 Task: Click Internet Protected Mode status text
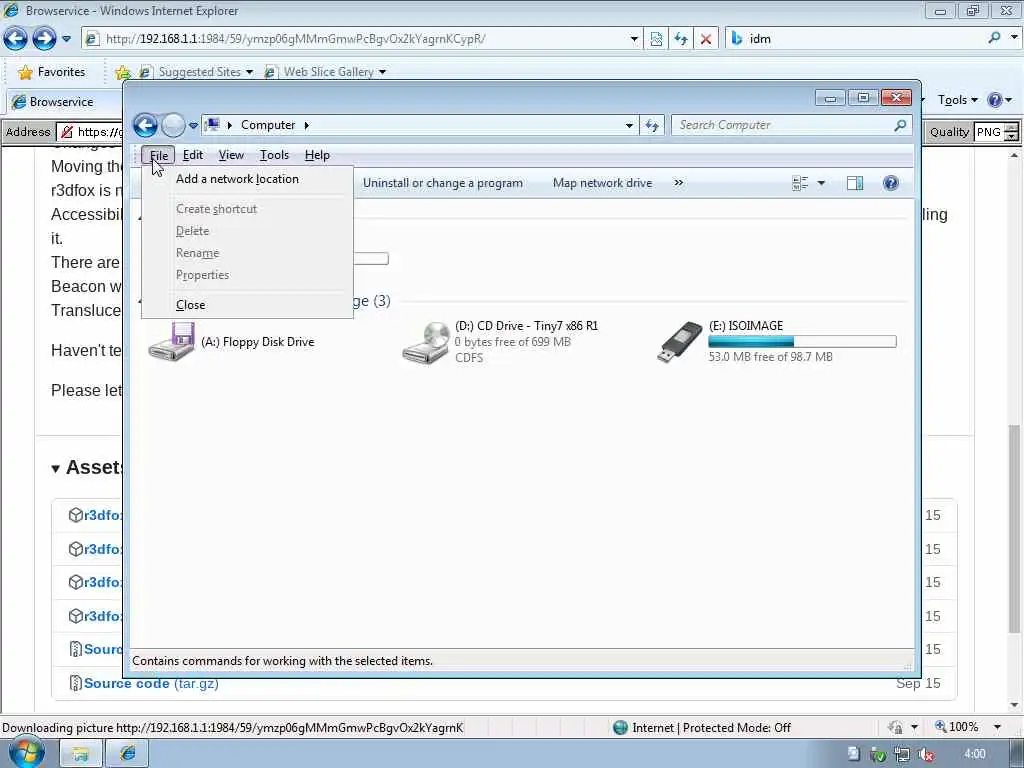click(711, 728)
